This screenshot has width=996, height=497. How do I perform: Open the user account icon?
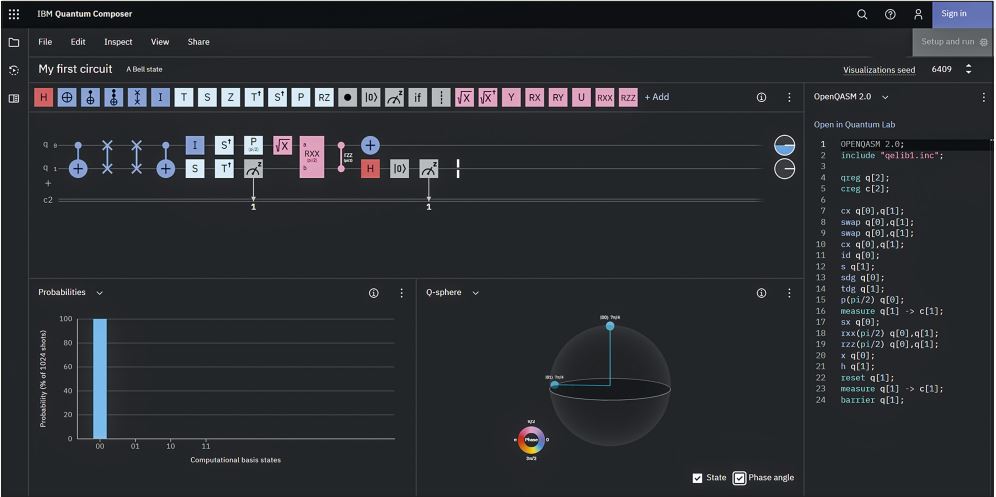[918, 14]
